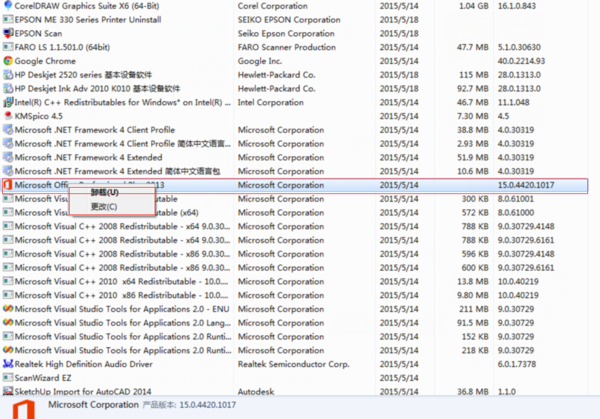The width and height of the screenshot is (600, 419).
Task: Click the "KMSpico 4.5" program name
Action: (39, 116)
